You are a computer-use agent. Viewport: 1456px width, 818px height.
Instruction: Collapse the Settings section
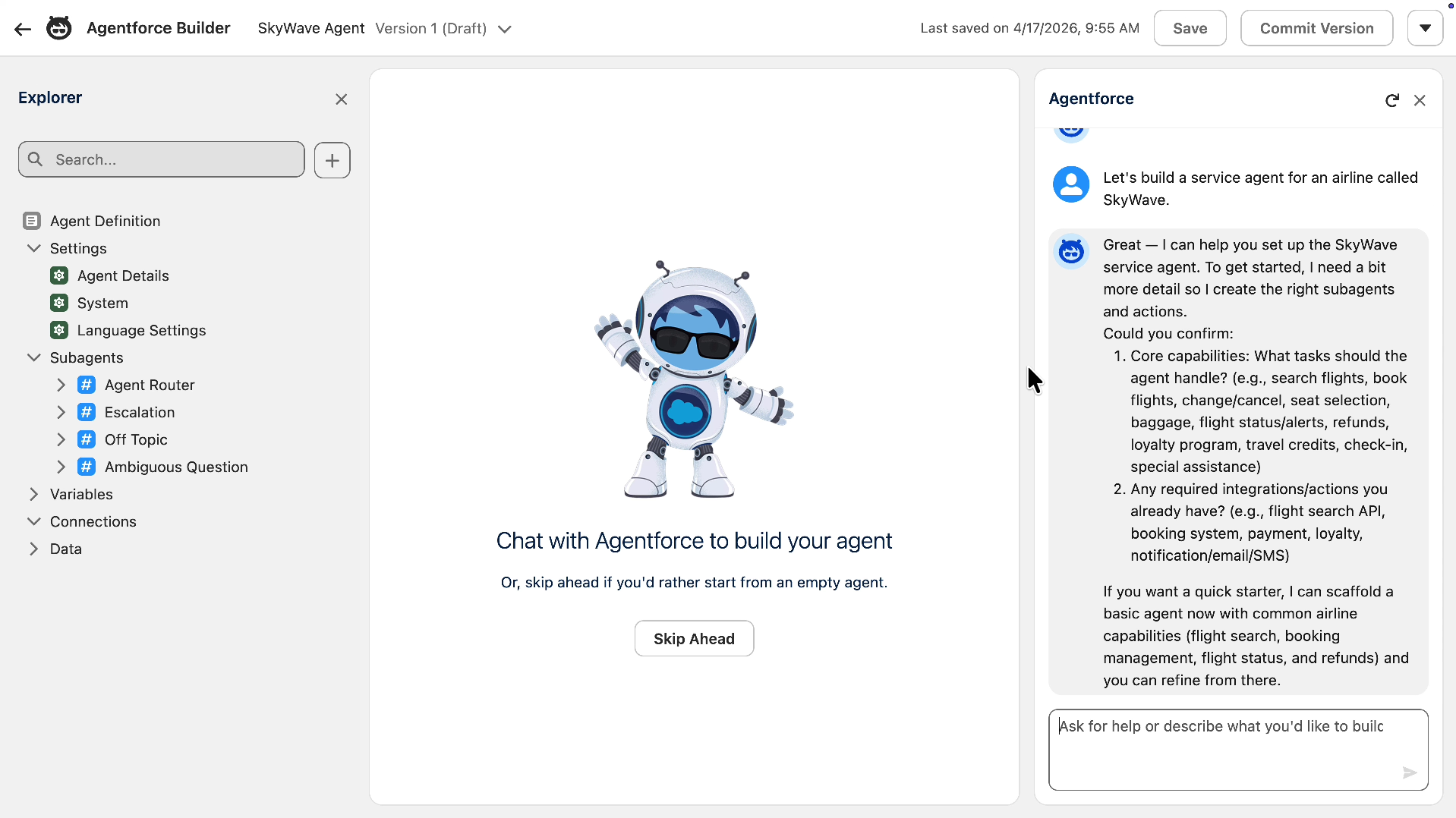[x=34, y=248]
